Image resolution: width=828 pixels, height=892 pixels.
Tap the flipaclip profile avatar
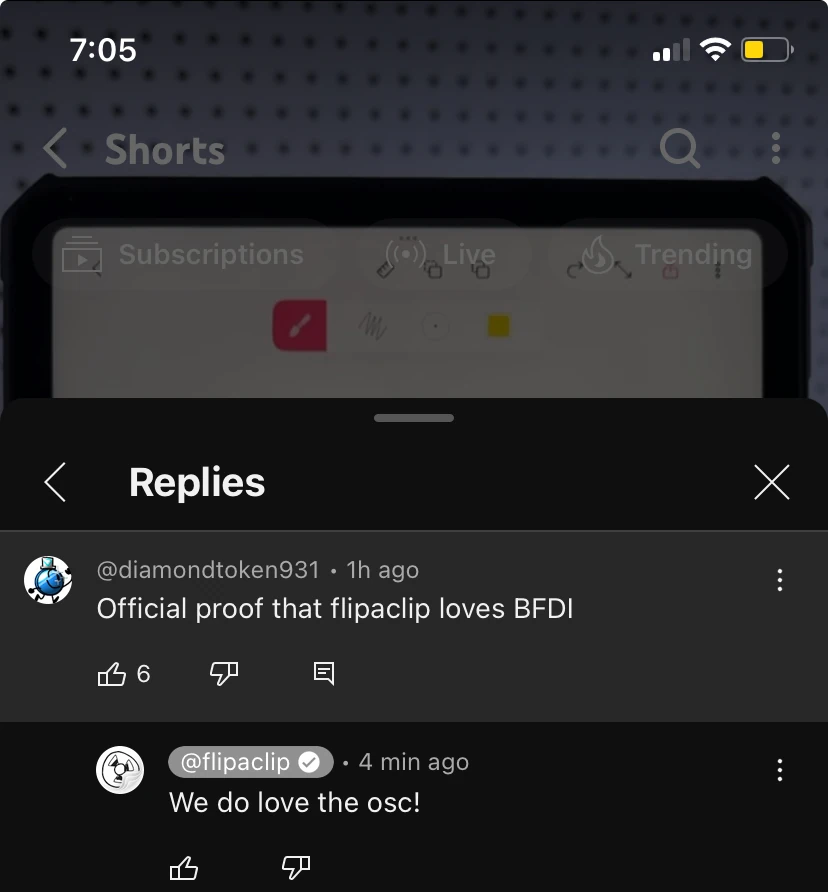pyautogui.click(x=120, y=770)
